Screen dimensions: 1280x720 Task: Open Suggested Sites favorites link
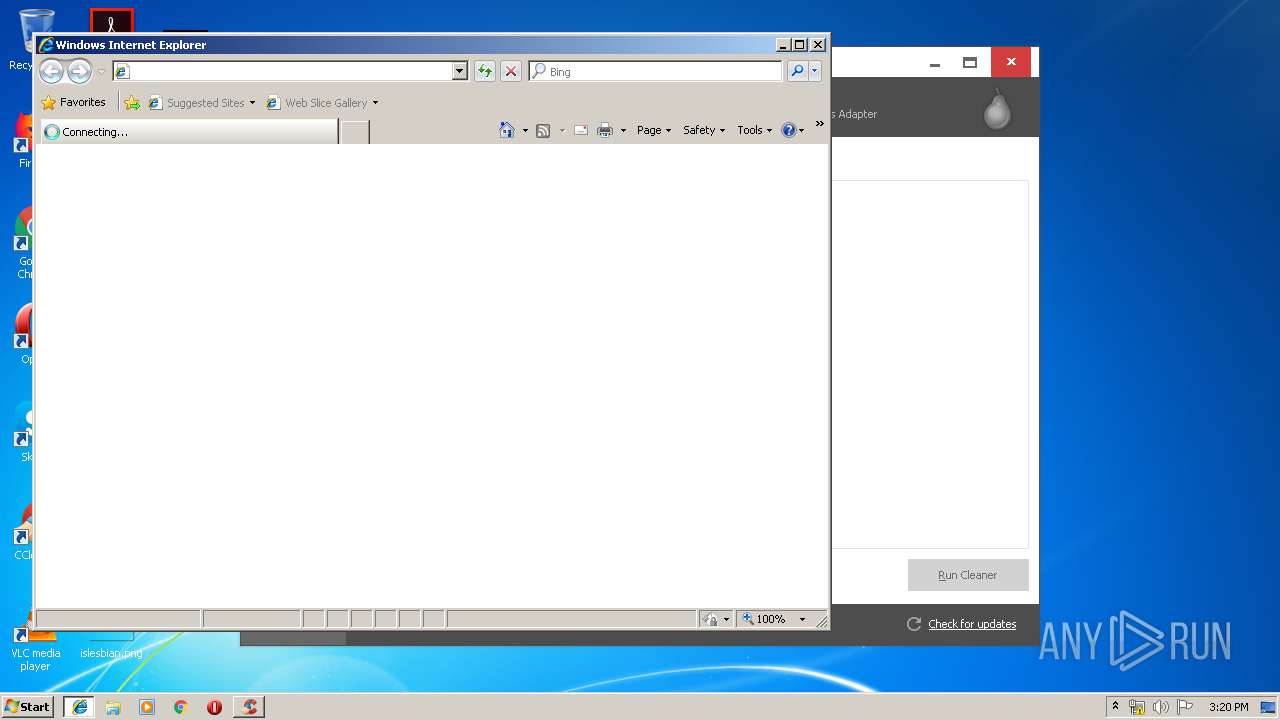coord(201,102)
